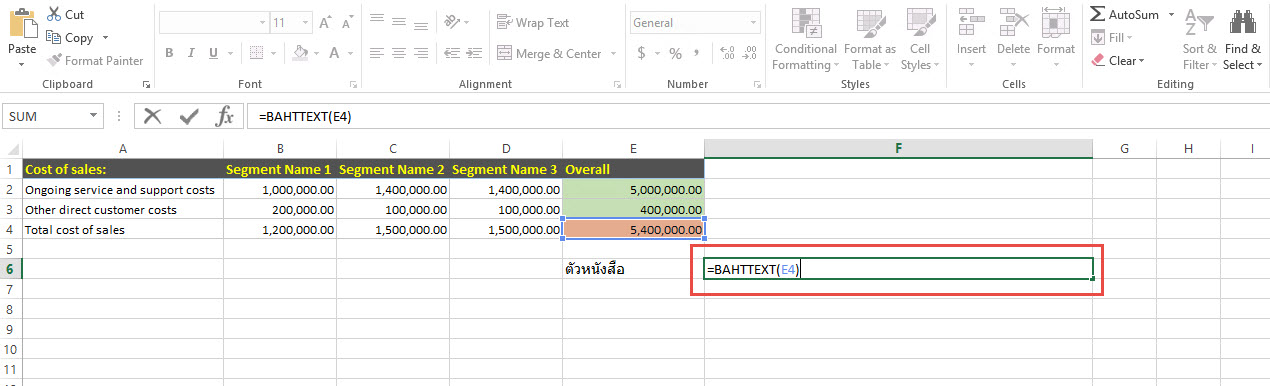The width and height of the screenshot is (1270, 386).
Task: Apply font color with the A icon
Action: click(x=335, y=53)
